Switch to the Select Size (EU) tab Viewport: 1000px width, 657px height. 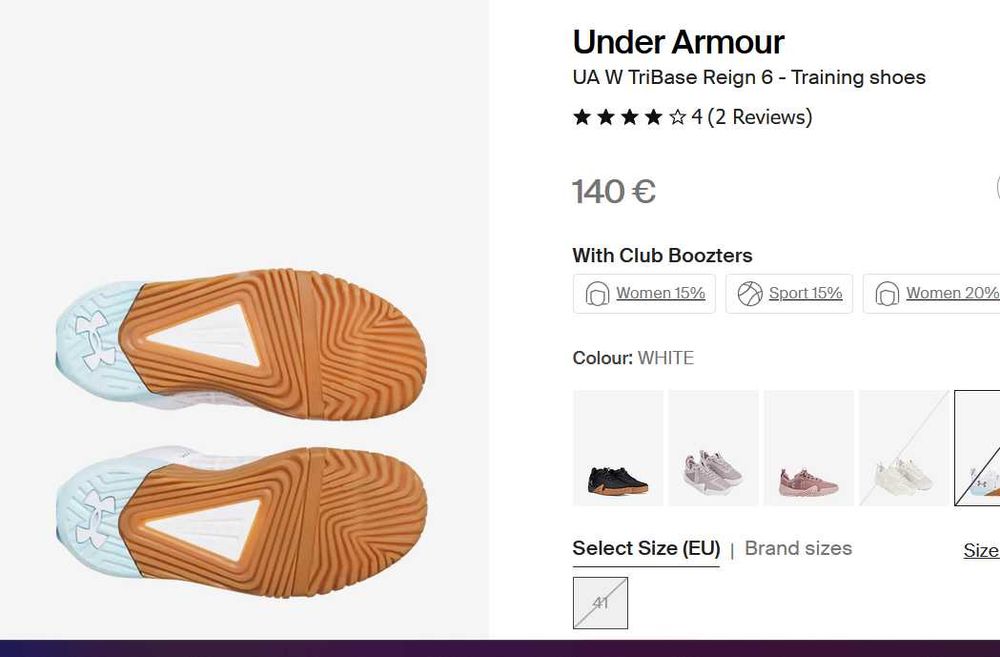tap(646, 549)
